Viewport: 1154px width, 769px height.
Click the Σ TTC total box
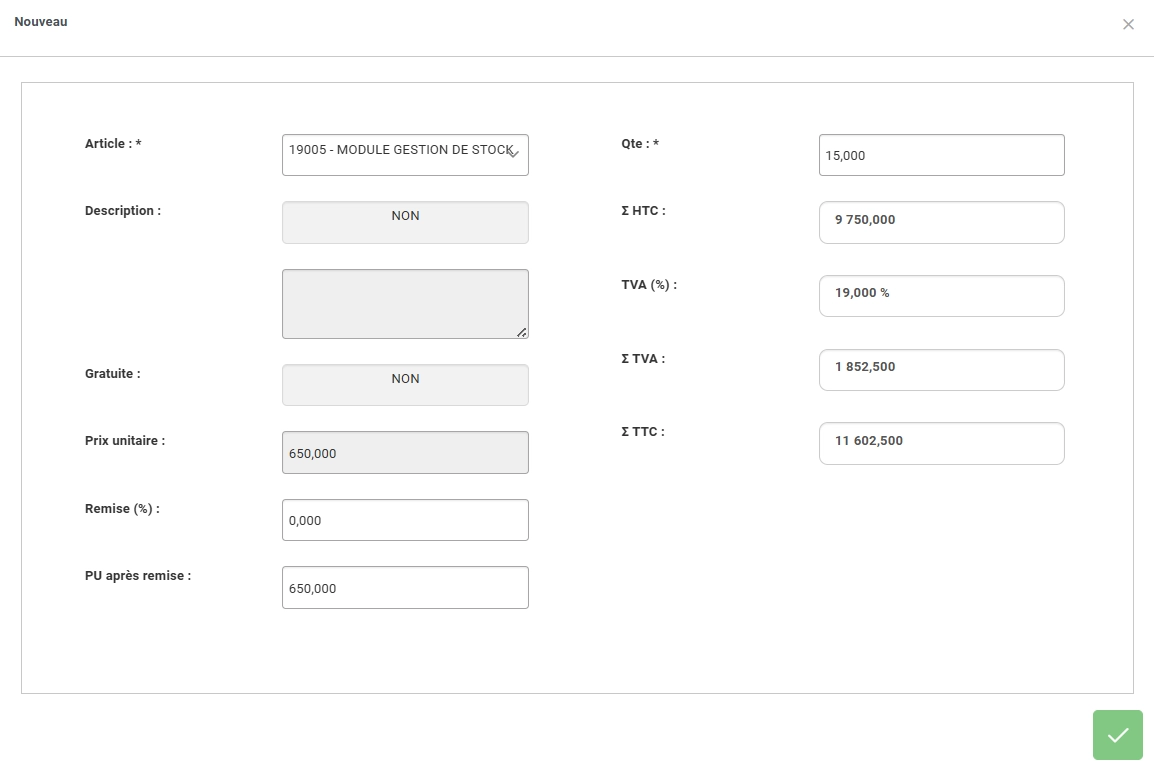(941, 443)
